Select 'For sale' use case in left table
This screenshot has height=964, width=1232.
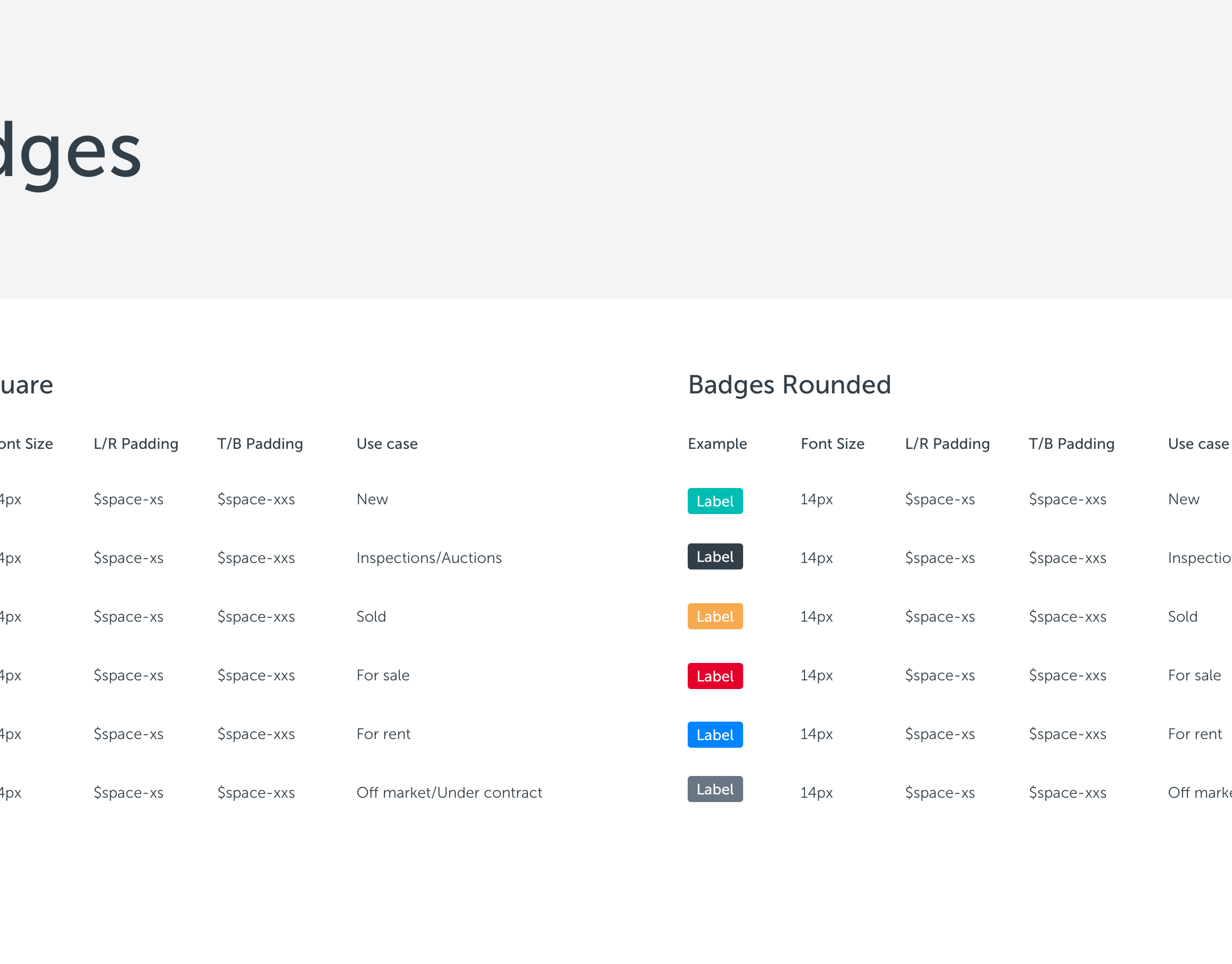point(383,675)
